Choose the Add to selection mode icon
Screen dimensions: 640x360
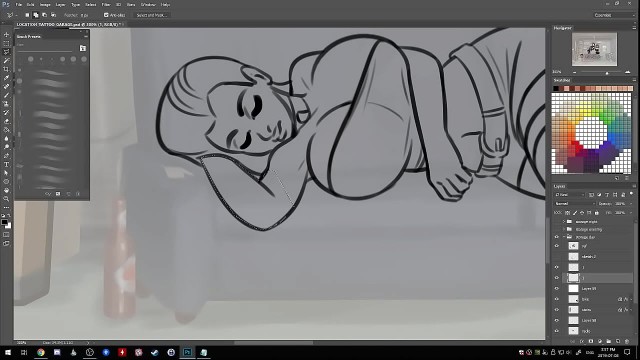coord(36,15)
